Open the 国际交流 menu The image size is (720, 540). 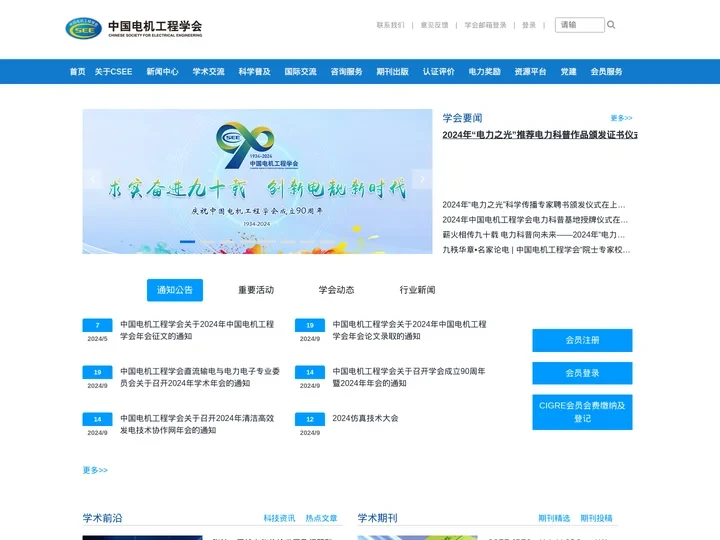click(x=300, y=72)
